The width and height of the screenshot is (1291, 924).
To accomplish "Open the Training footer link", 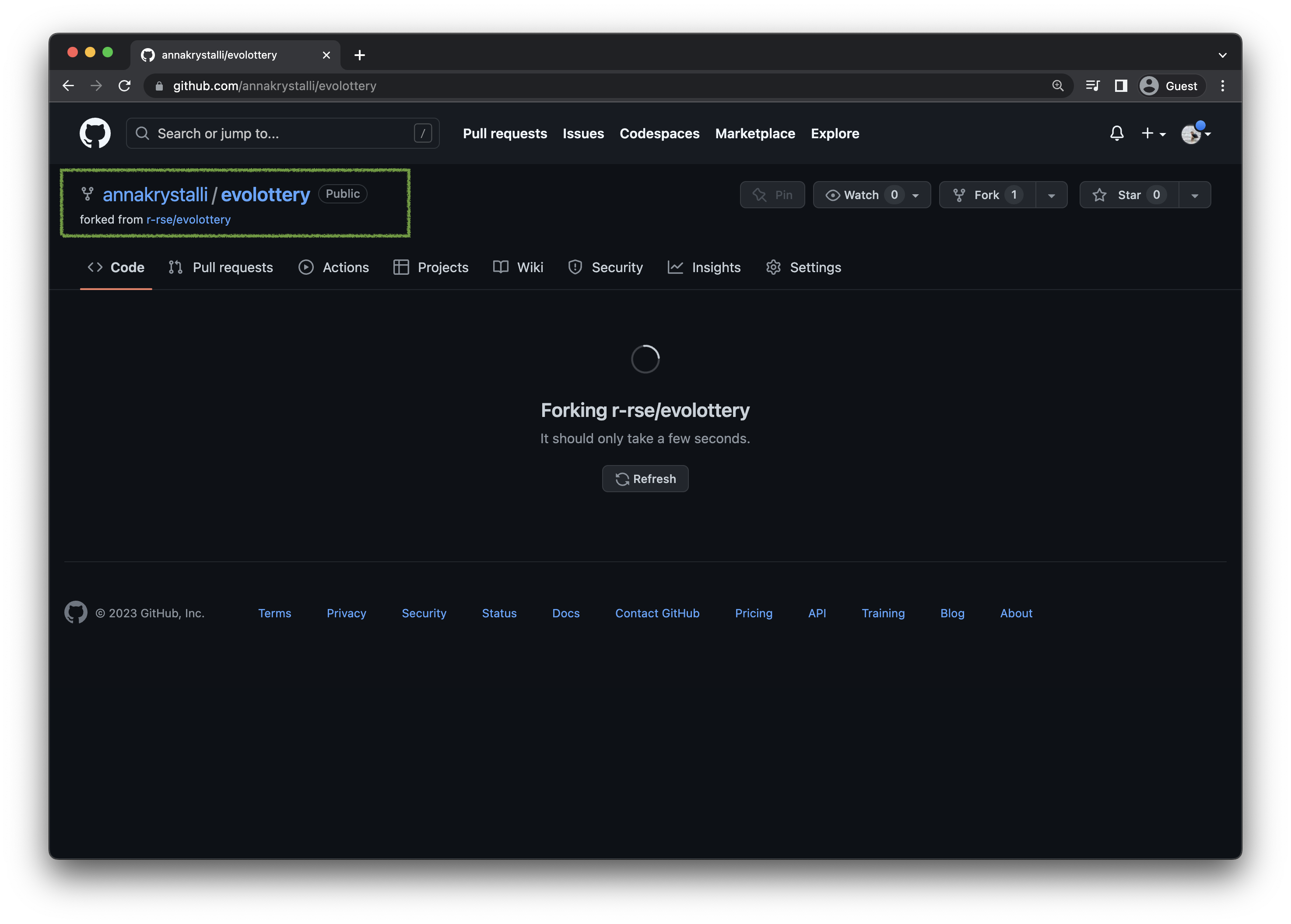I will 883,613.
